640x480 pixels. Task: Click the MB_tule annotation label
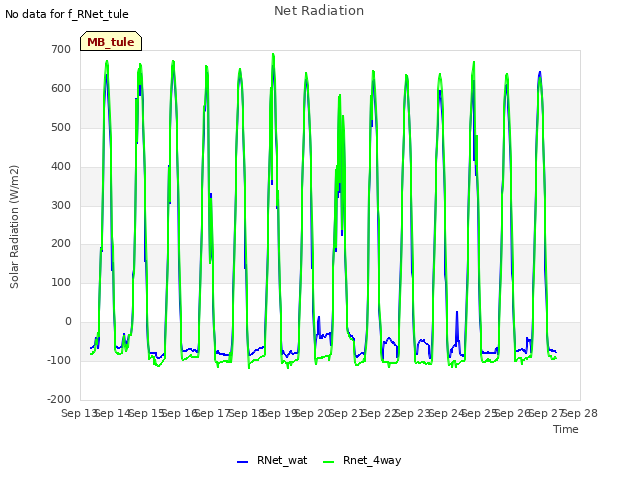111,41
